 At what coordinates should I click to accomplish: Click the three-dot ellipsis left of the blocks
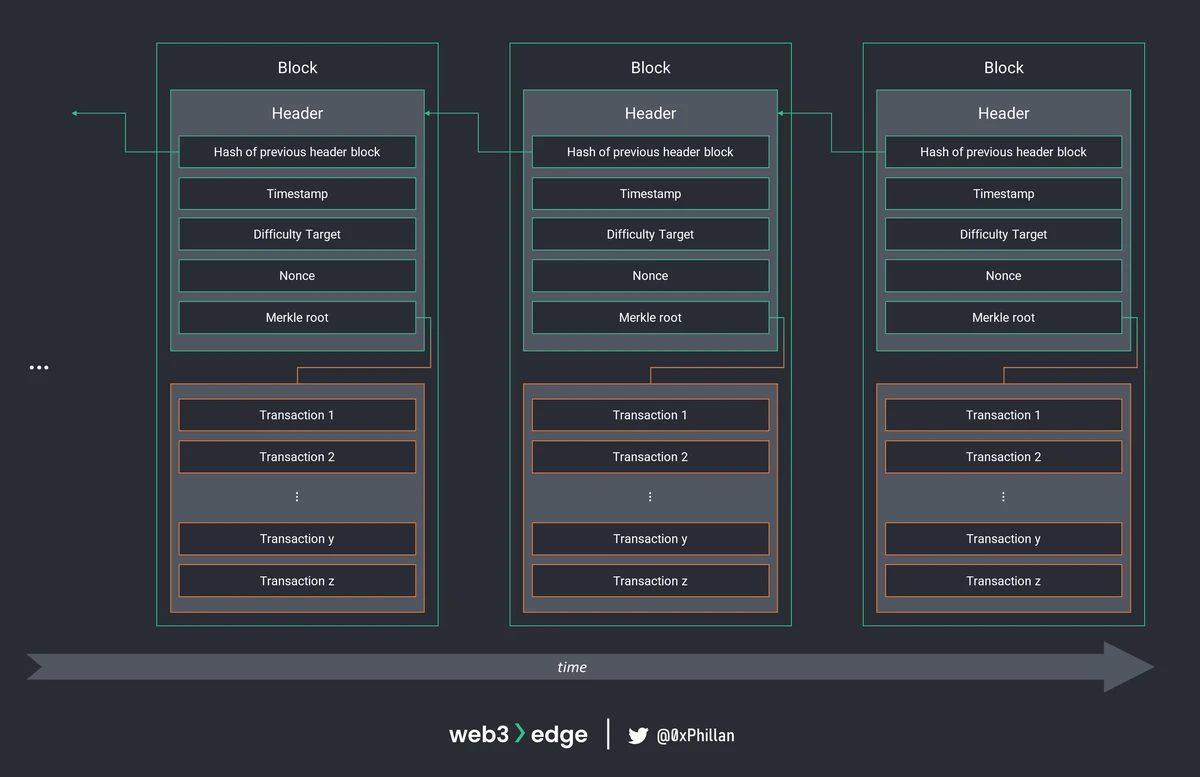[x=38, y=368]
